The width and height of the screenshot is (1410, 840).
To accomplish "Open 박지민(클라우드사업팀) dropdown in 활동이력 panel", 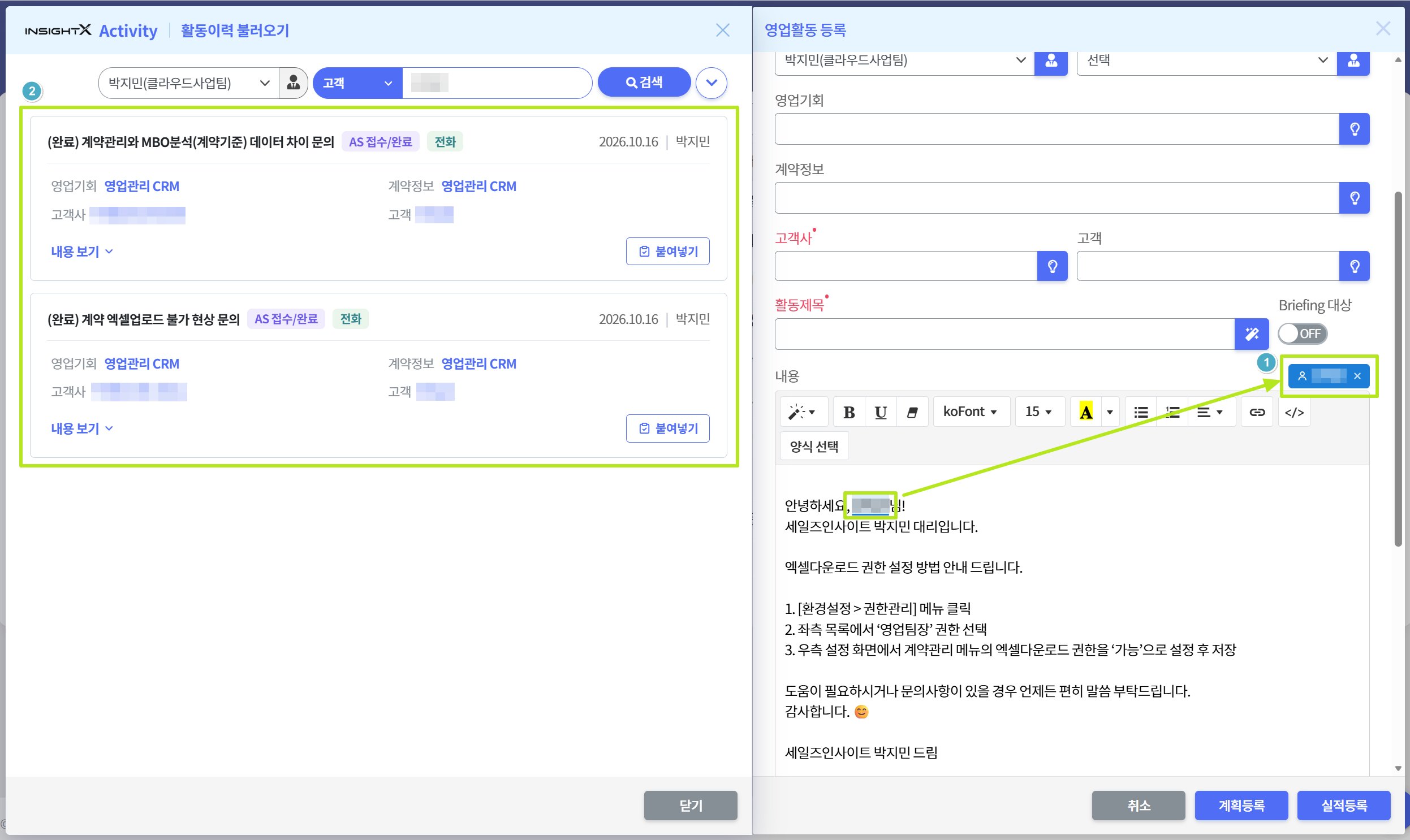I will coord(189,83).
